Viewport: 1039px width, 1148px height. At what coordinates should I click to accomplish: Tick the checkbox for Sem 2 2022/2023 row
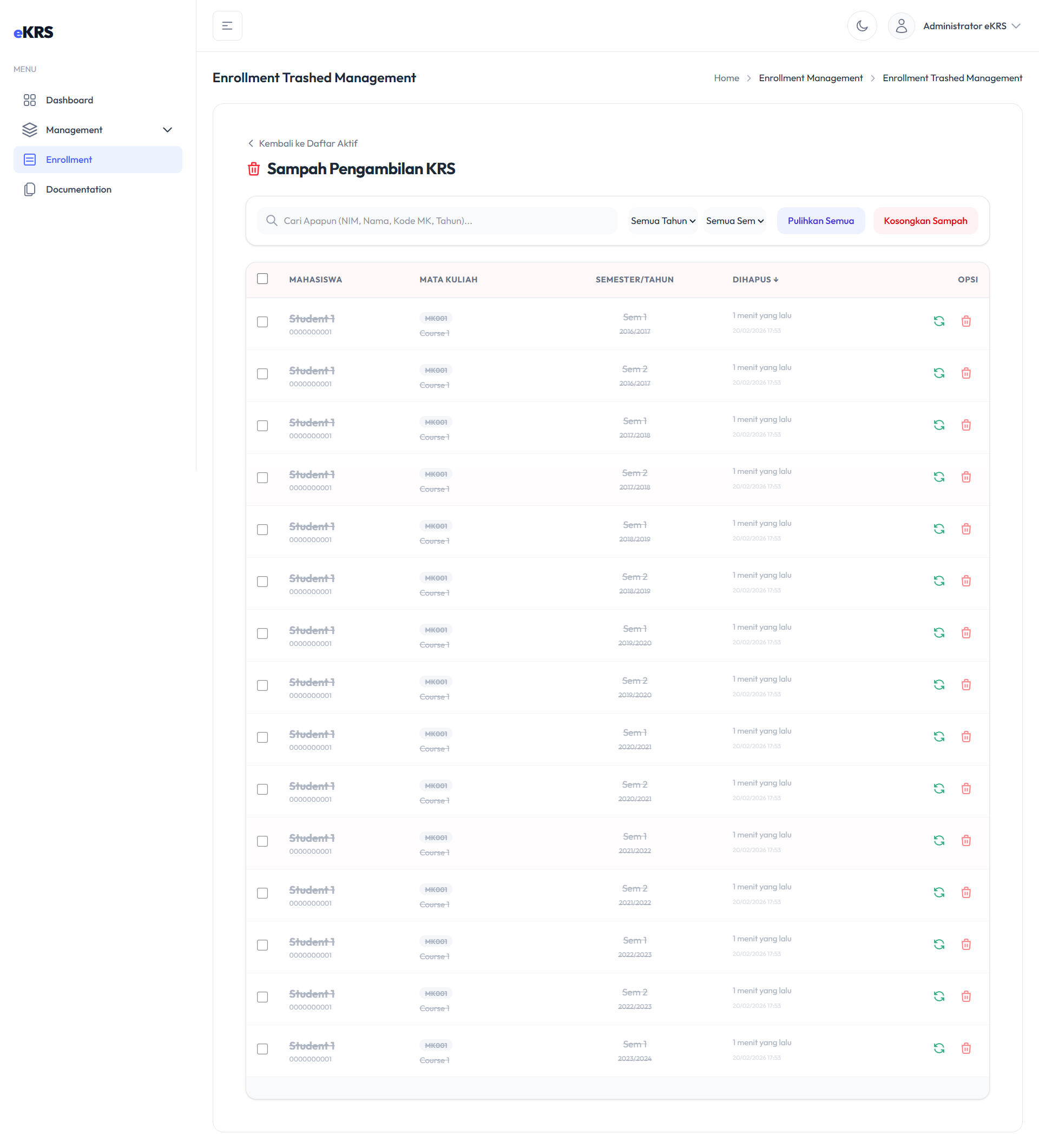[x=262, y=997]
